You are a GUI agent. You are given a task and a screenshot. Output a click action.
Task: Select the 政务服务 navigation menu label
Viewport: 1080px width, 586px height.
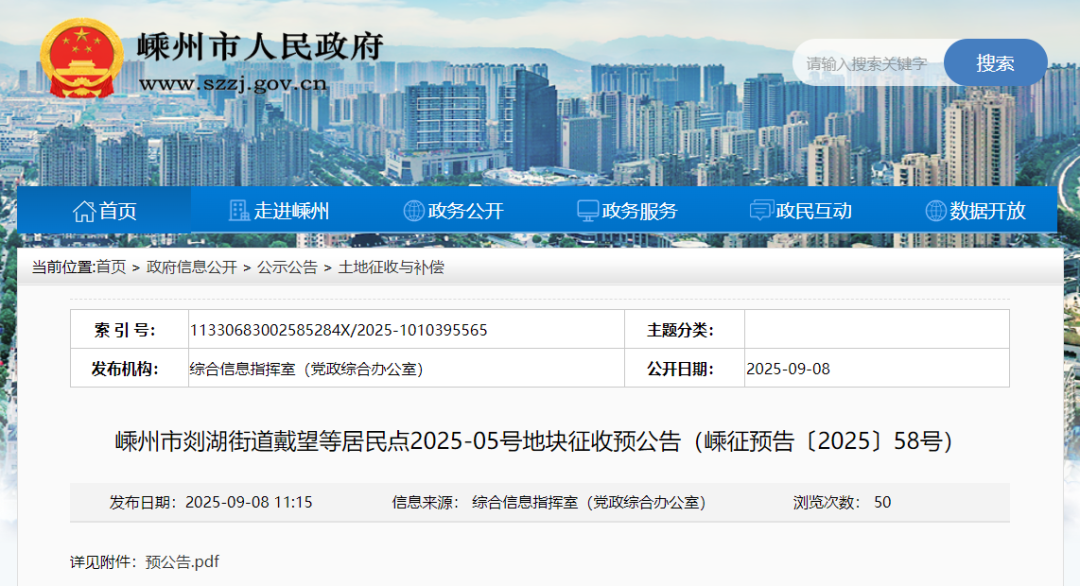pyautogui.click(x=639, y=211)
